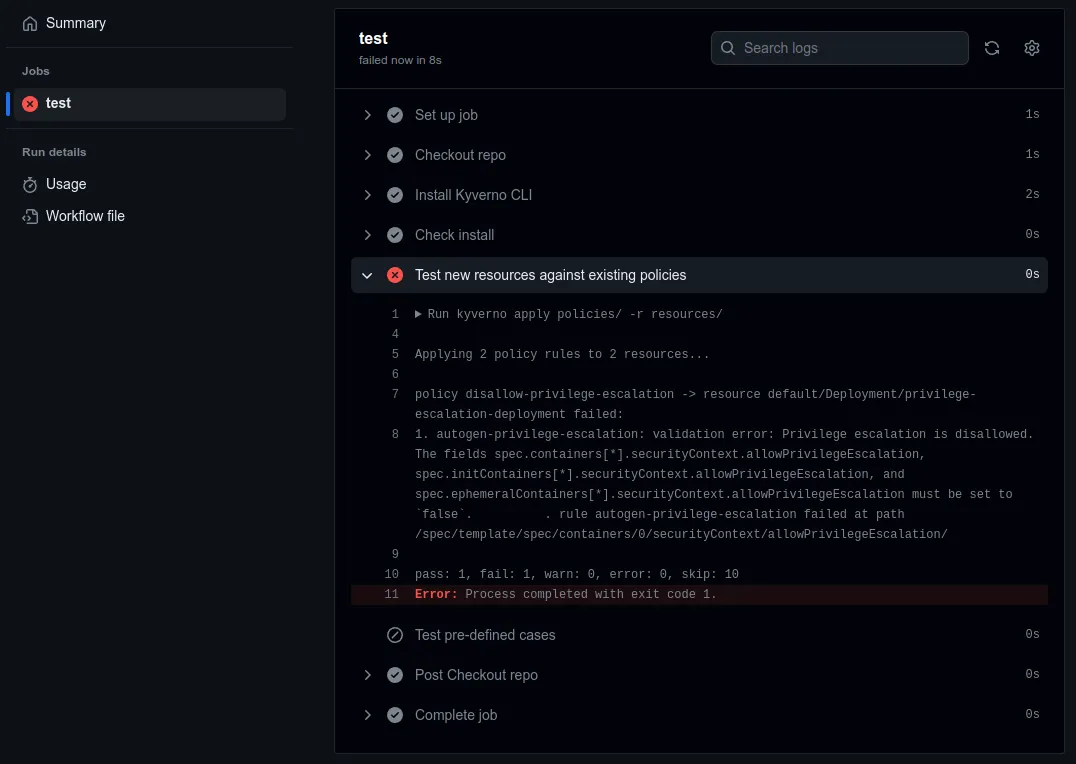The height and width of the screenshot is (764, 1076).
Task: Click the skipped icon on Test pre-defined cases
Action: pos(395,635)
